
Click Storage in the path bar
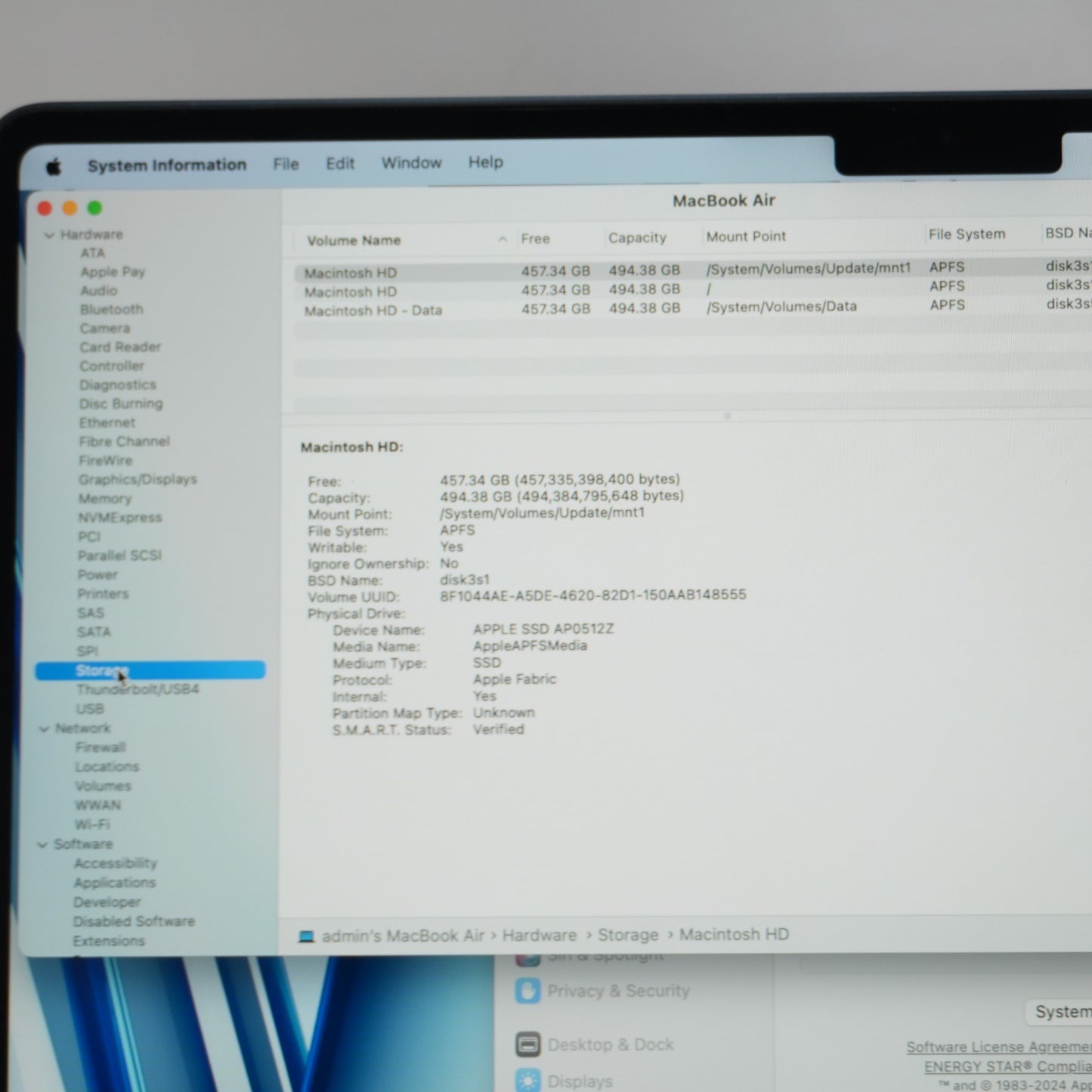pos(628,935)
